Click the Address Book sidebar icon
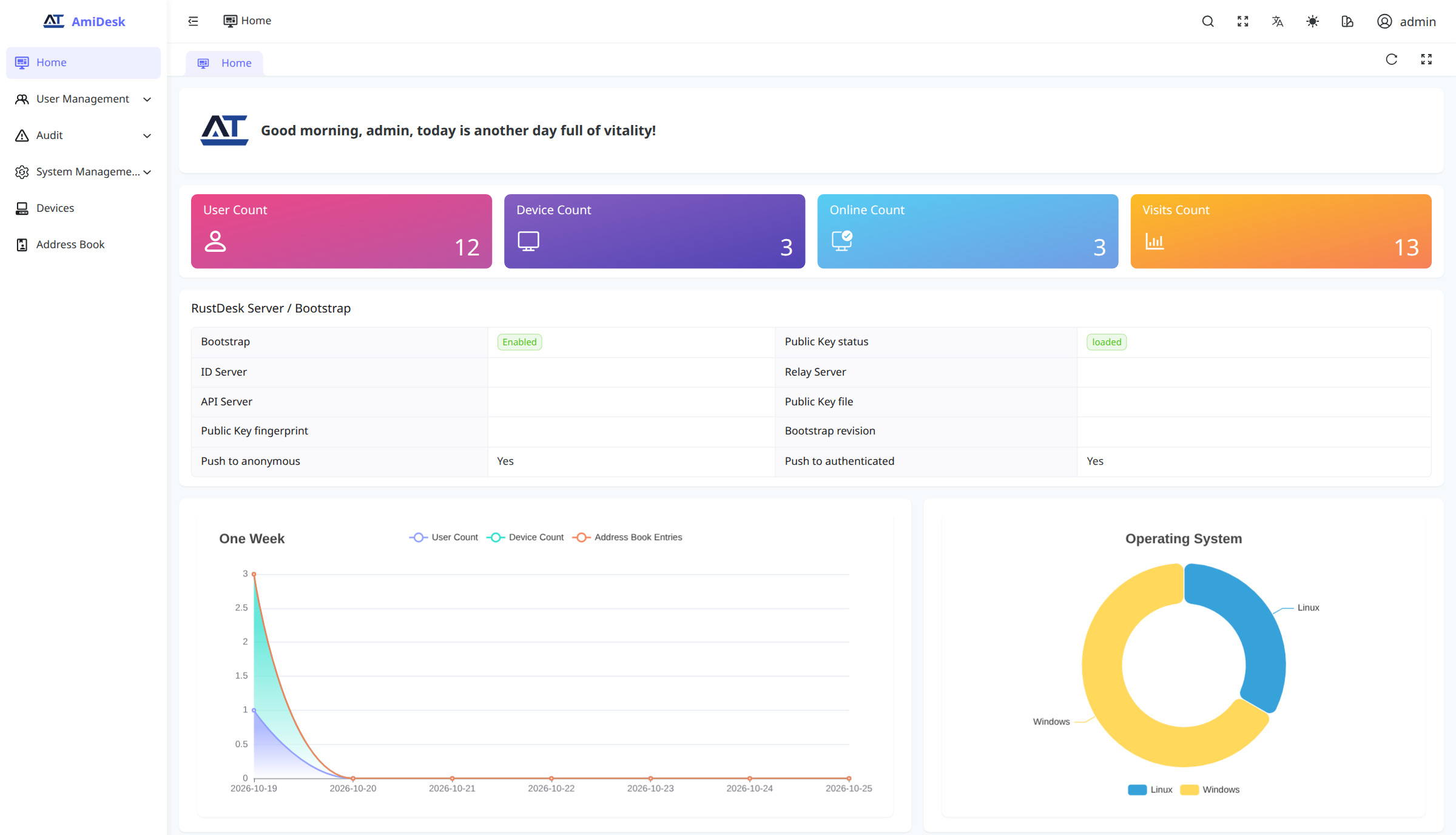Viewport: 1456px width, 835px height. 22,245
